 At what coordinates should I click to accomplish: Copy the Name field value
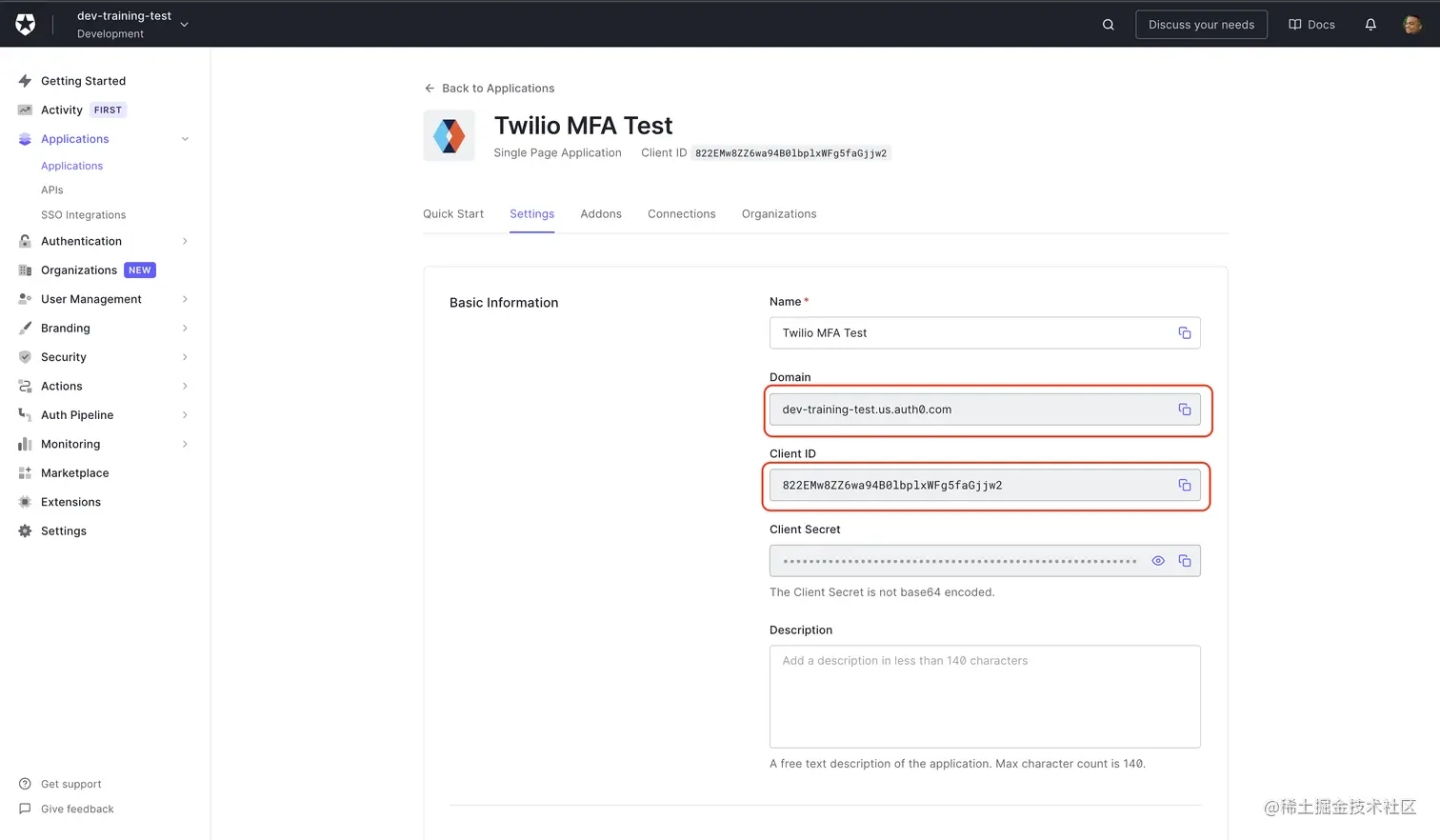pyautogui.click(x=1185, y=332)
